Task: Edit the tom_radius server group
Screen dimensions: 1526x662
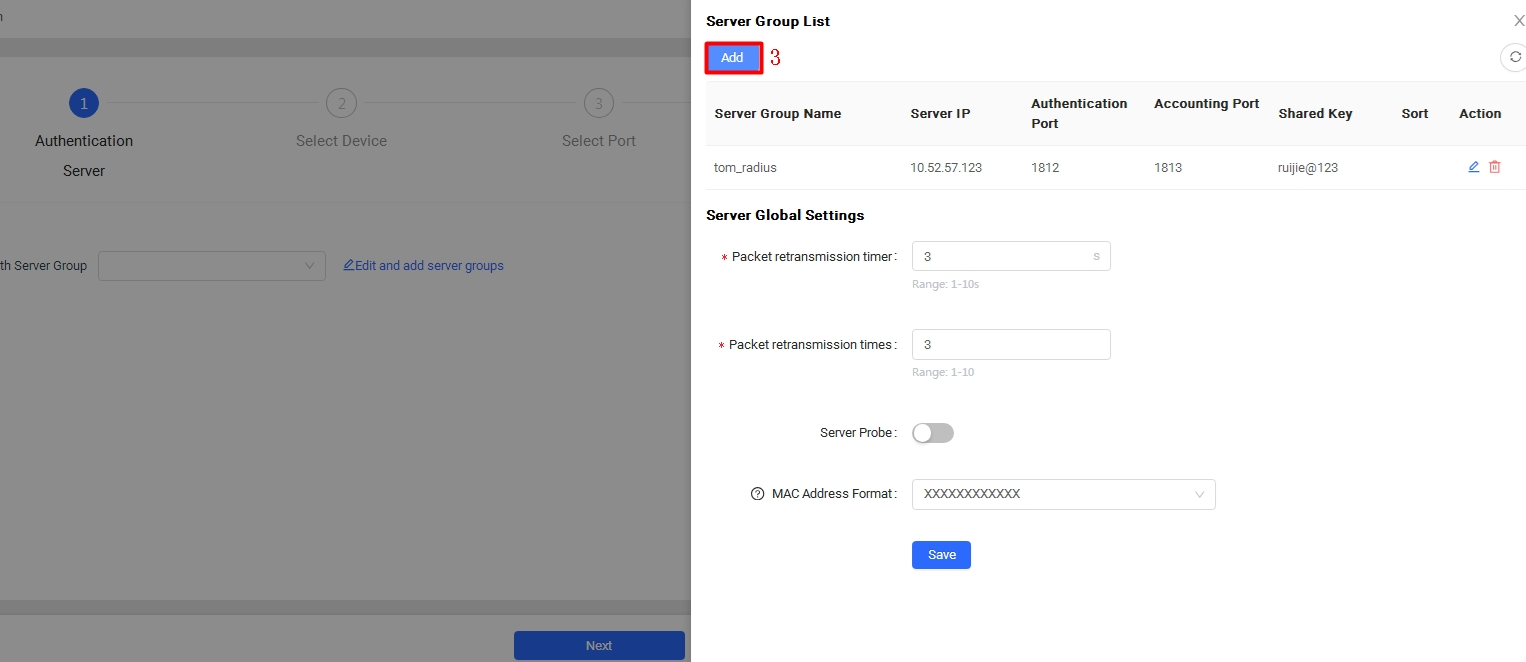Action: (x=1473, y=167)
